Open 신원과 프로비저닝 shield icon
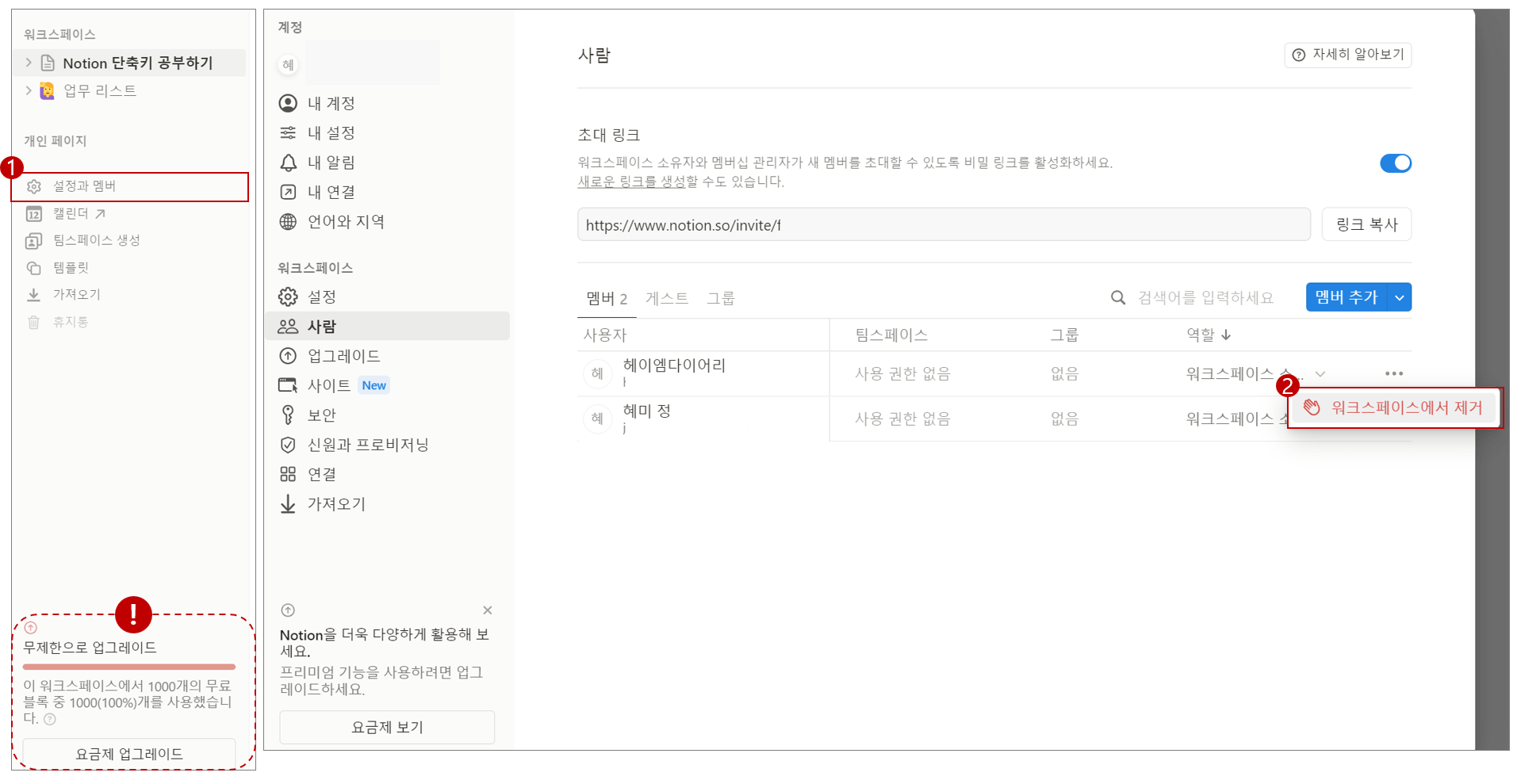 (x=288, y=445)
